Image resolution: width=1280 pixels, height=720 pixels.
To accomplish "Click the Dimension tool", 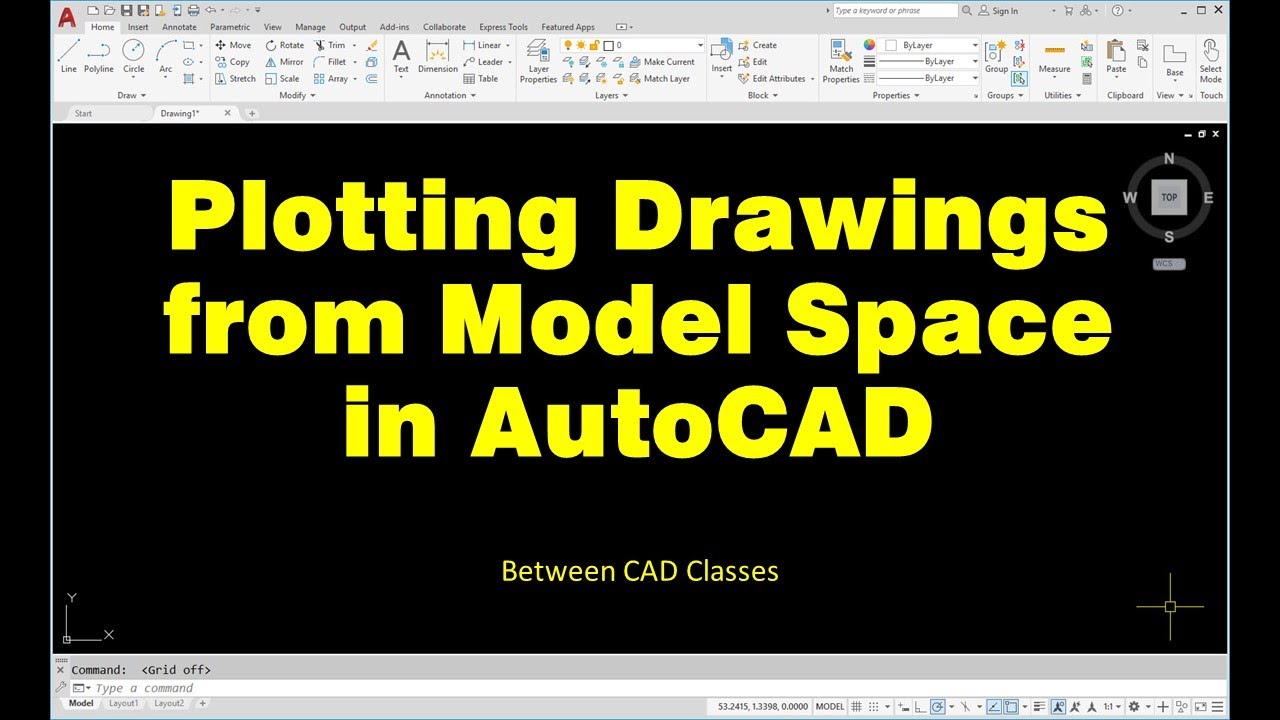I will coord(437,56).
